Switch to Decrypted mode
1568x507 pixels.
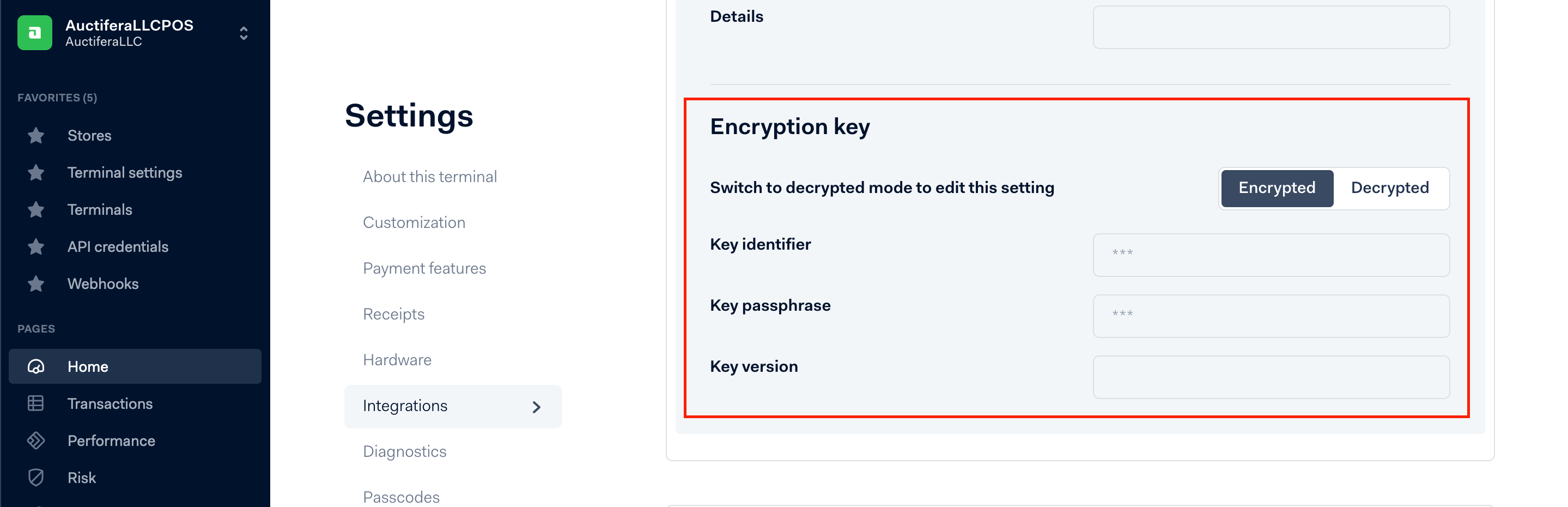pyautogui.click(x=1390, y=188)
